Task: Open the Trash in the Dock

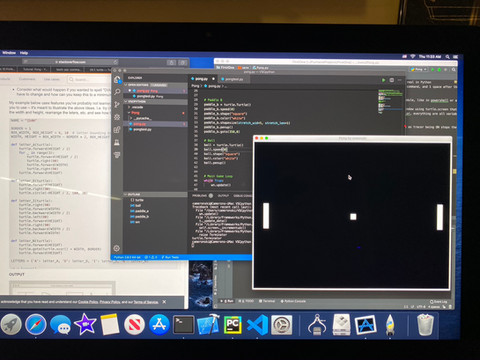Action: point(425,324)
